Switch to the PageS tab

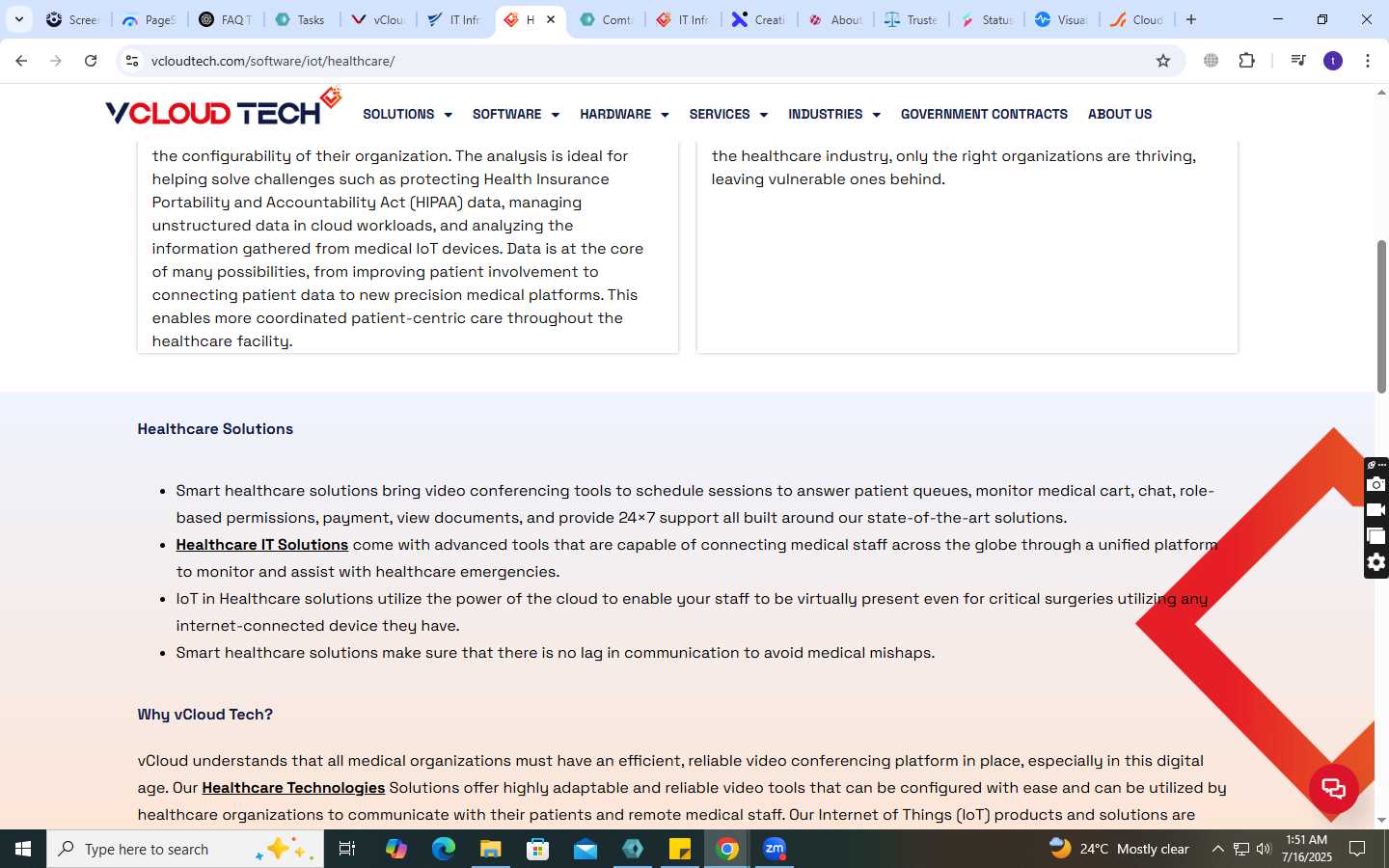[149, 19]
